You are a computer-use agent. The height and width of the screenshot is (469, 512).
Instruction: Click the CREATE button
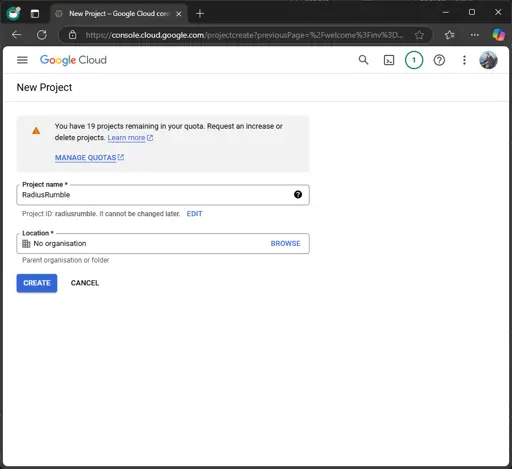(37, 283)
